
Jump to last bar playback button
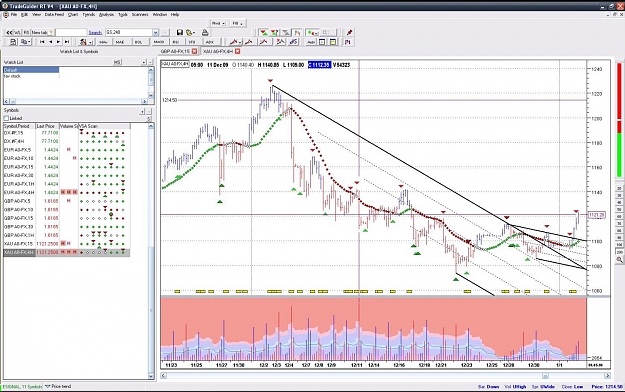[x=67, y=42]
